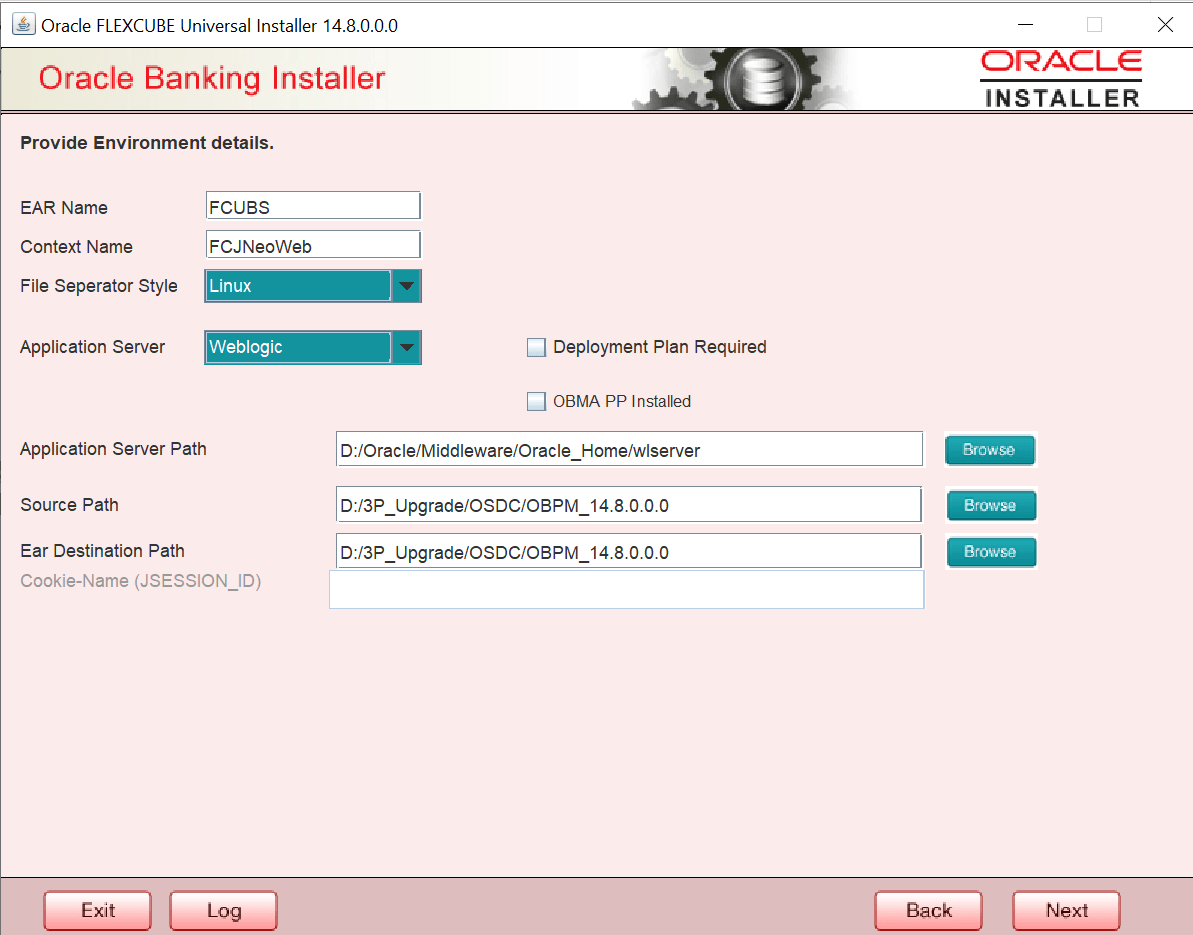Browse for the Application Server Path
The image size is (1193, 935).
click(989, 450)
